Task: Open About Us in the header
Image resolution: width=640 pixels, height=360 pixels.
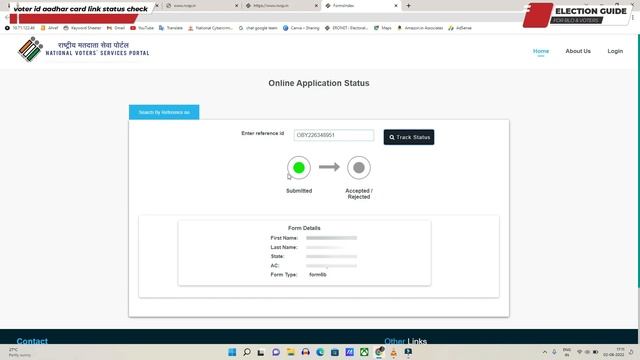Action: pyautogui.click(x=578, y=51)
